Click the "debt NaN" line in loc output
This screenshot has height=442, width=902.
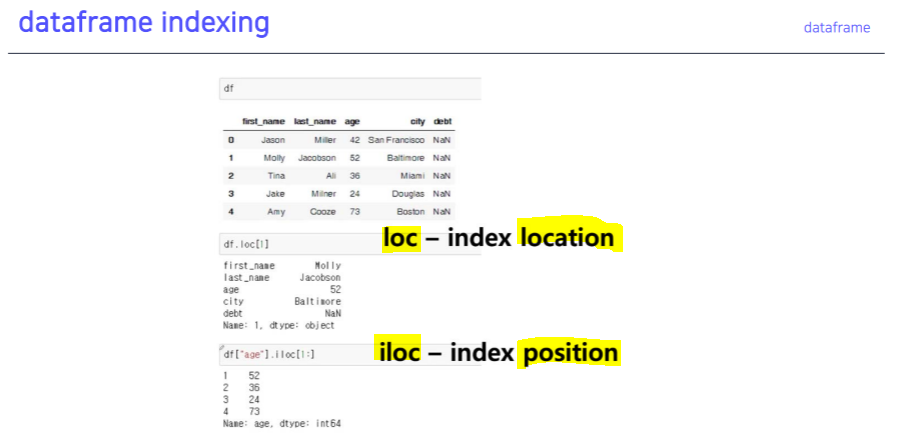pos(282,314)
